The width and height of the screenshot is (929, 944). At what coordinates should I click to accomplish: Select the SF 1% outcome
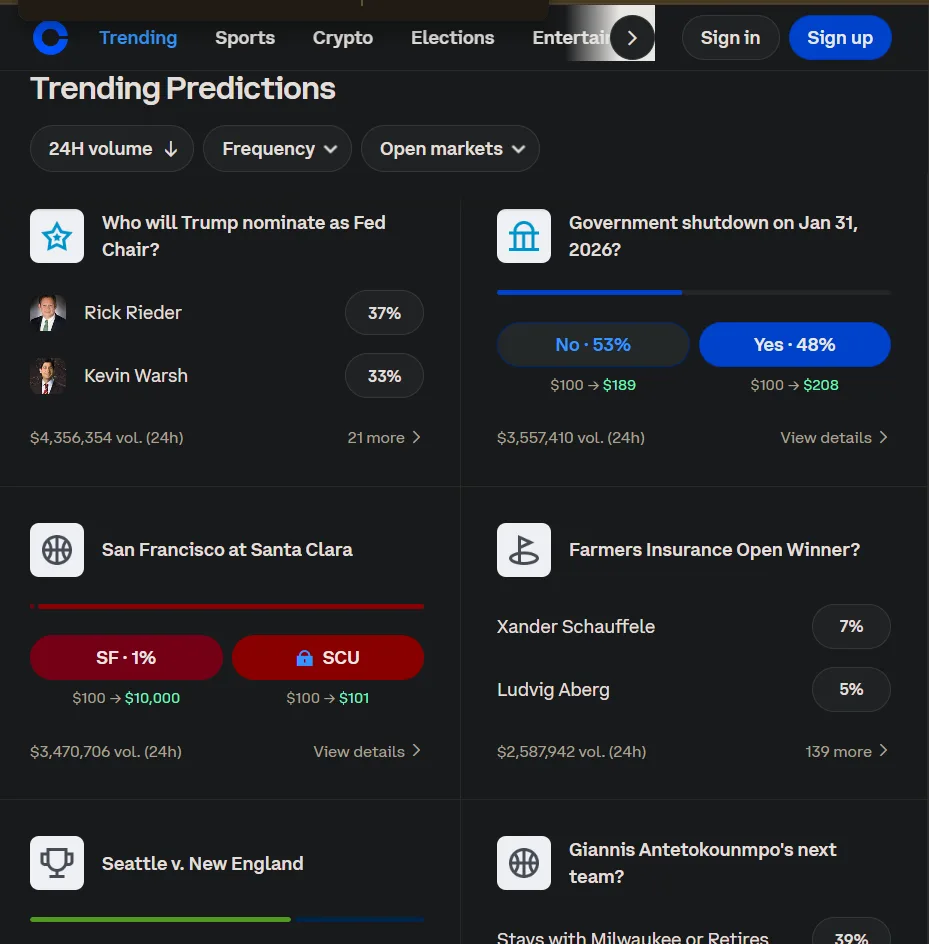(x=126, y=657)
